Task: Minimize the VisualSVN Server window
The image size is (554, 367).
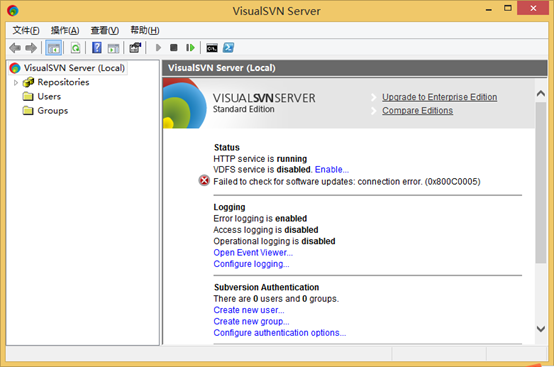Action: [489, 9]
